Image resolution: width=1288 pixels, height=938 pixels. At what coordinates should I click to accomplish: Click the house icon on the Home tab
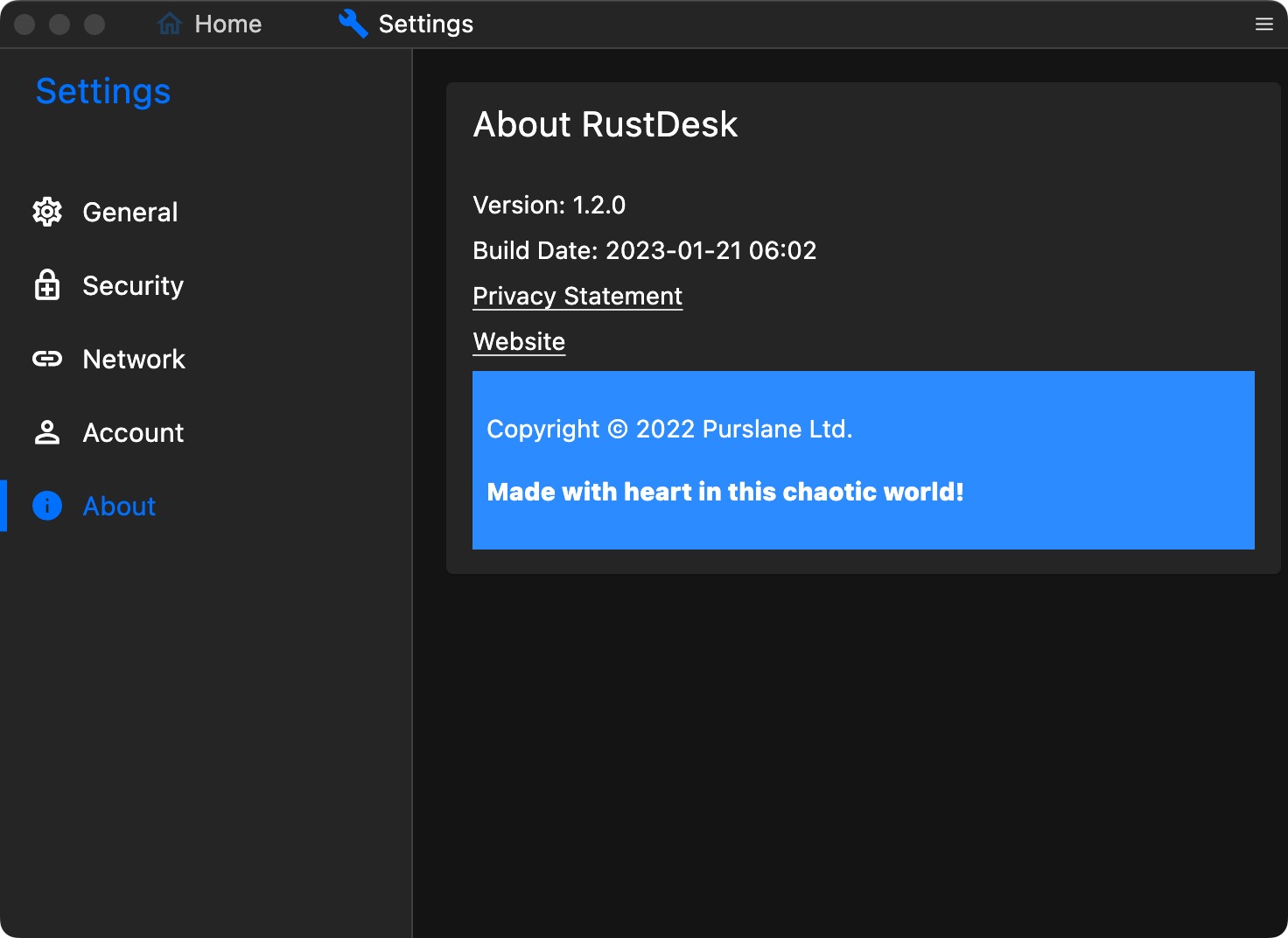(169, 23)
